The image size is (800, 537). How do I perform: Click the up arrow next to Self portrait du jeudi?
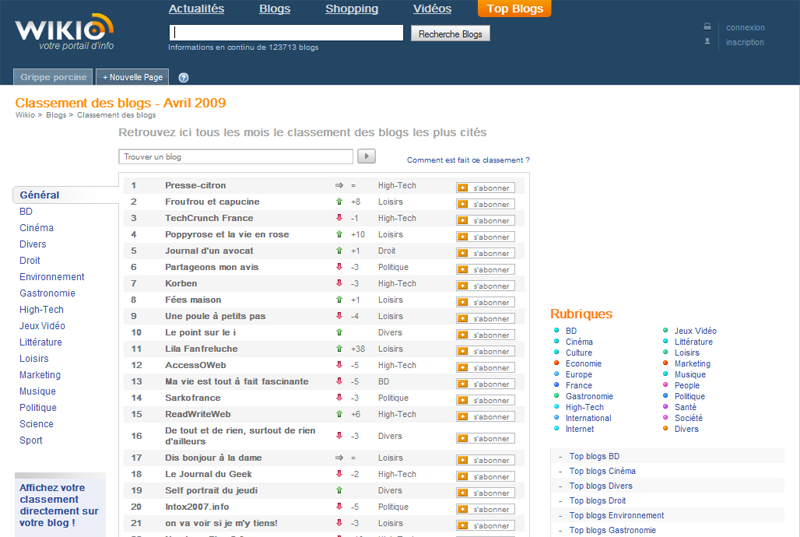click(x=339, y=490)
